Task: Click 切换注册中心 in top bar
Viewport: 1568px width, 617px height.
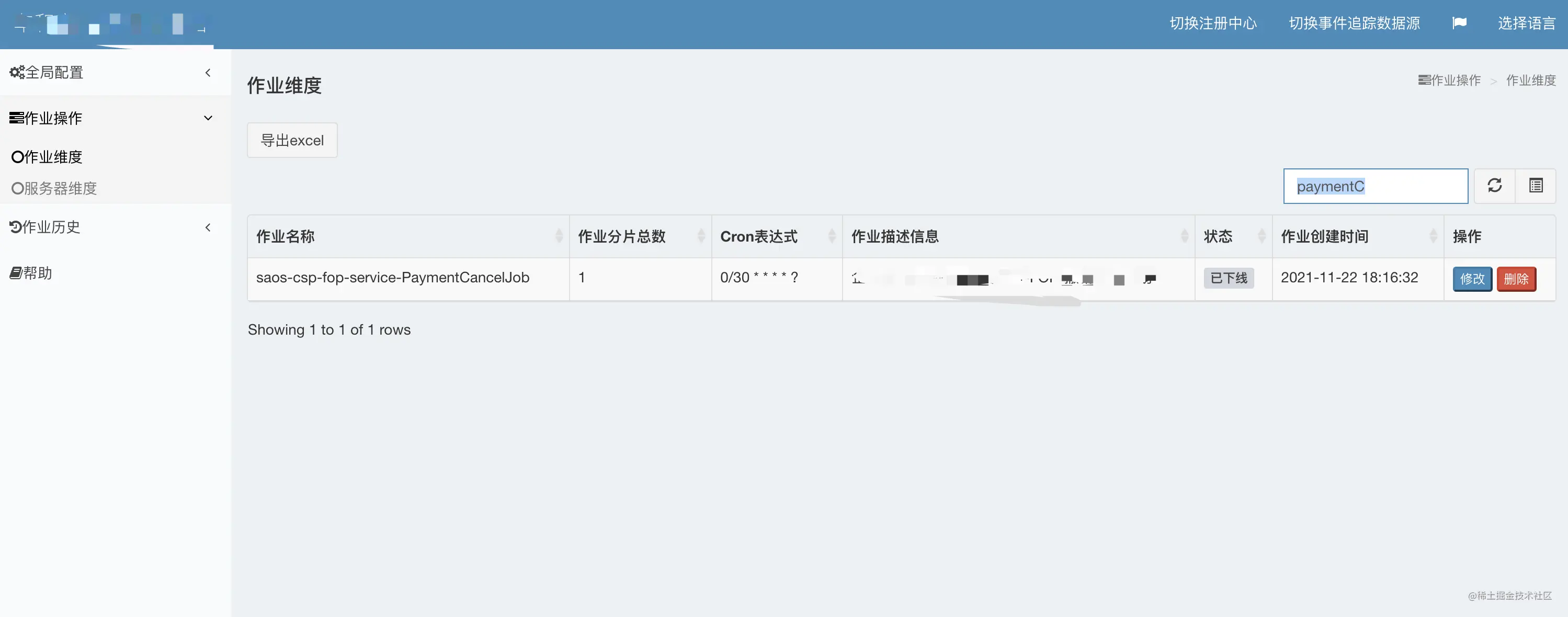Action: [x=1213, y=23]
